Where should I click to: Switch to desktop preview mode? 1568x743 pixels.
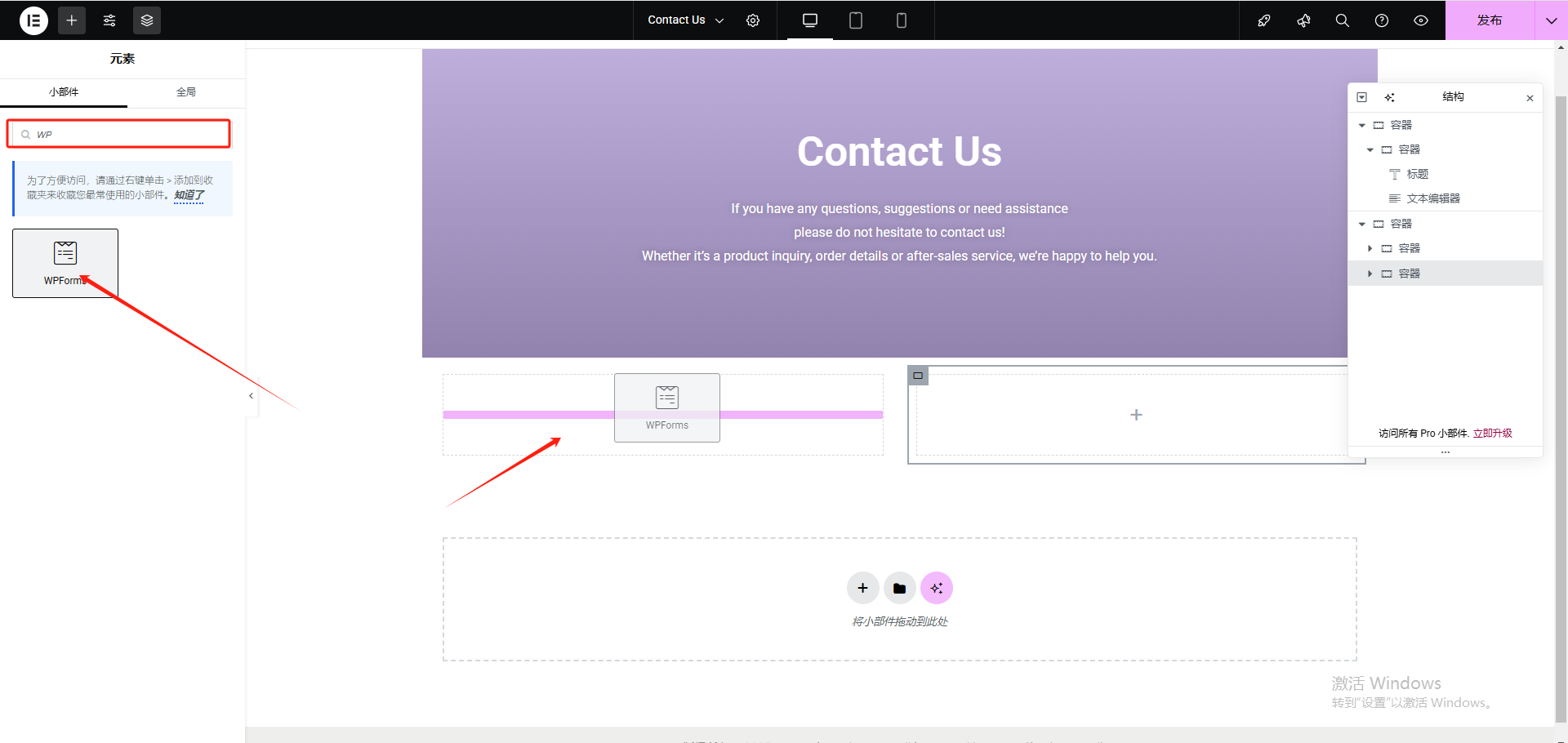tap(810, 20)
